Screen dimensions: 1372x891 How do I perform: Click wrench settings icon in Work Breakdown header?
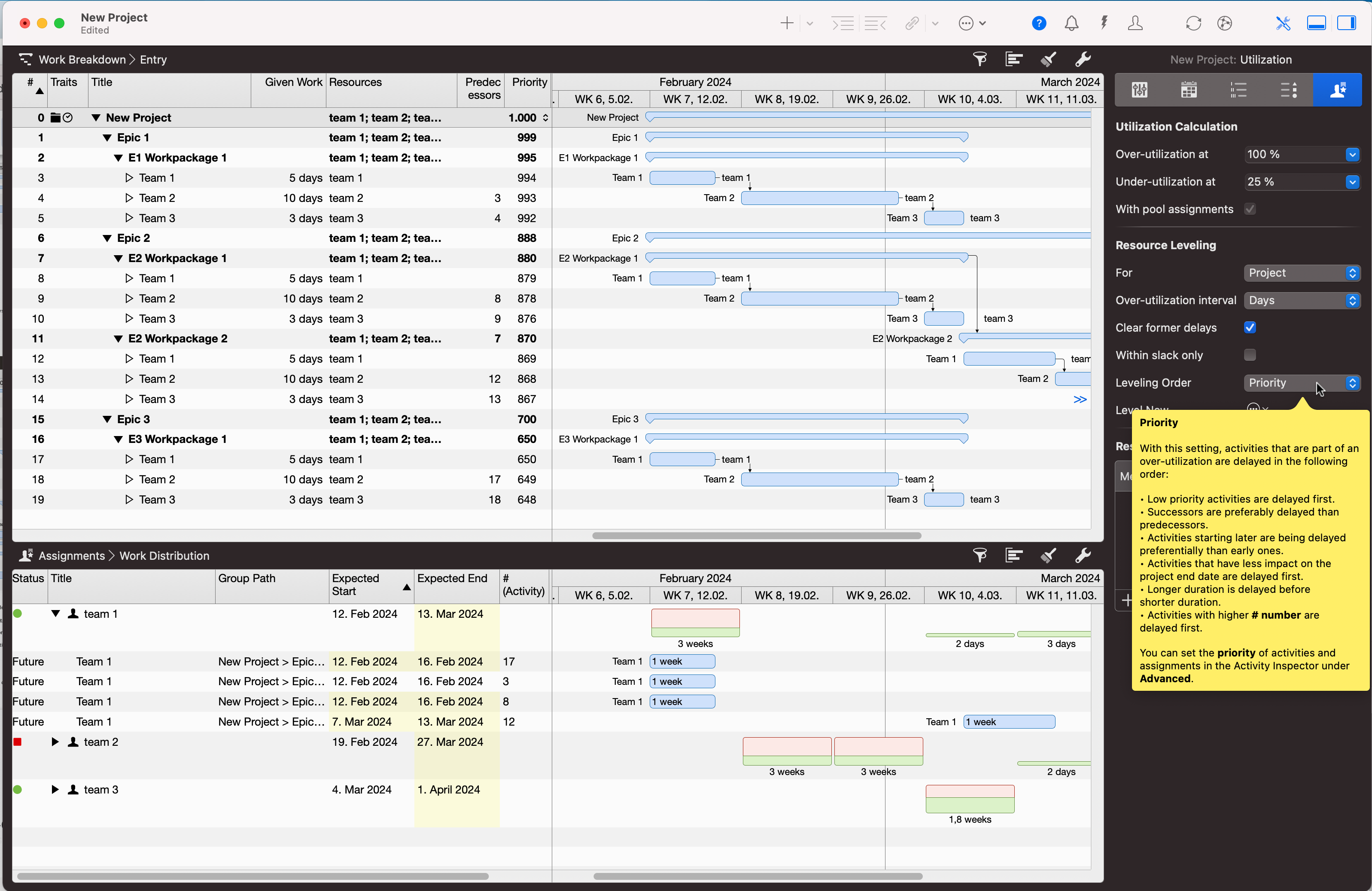1083,59
